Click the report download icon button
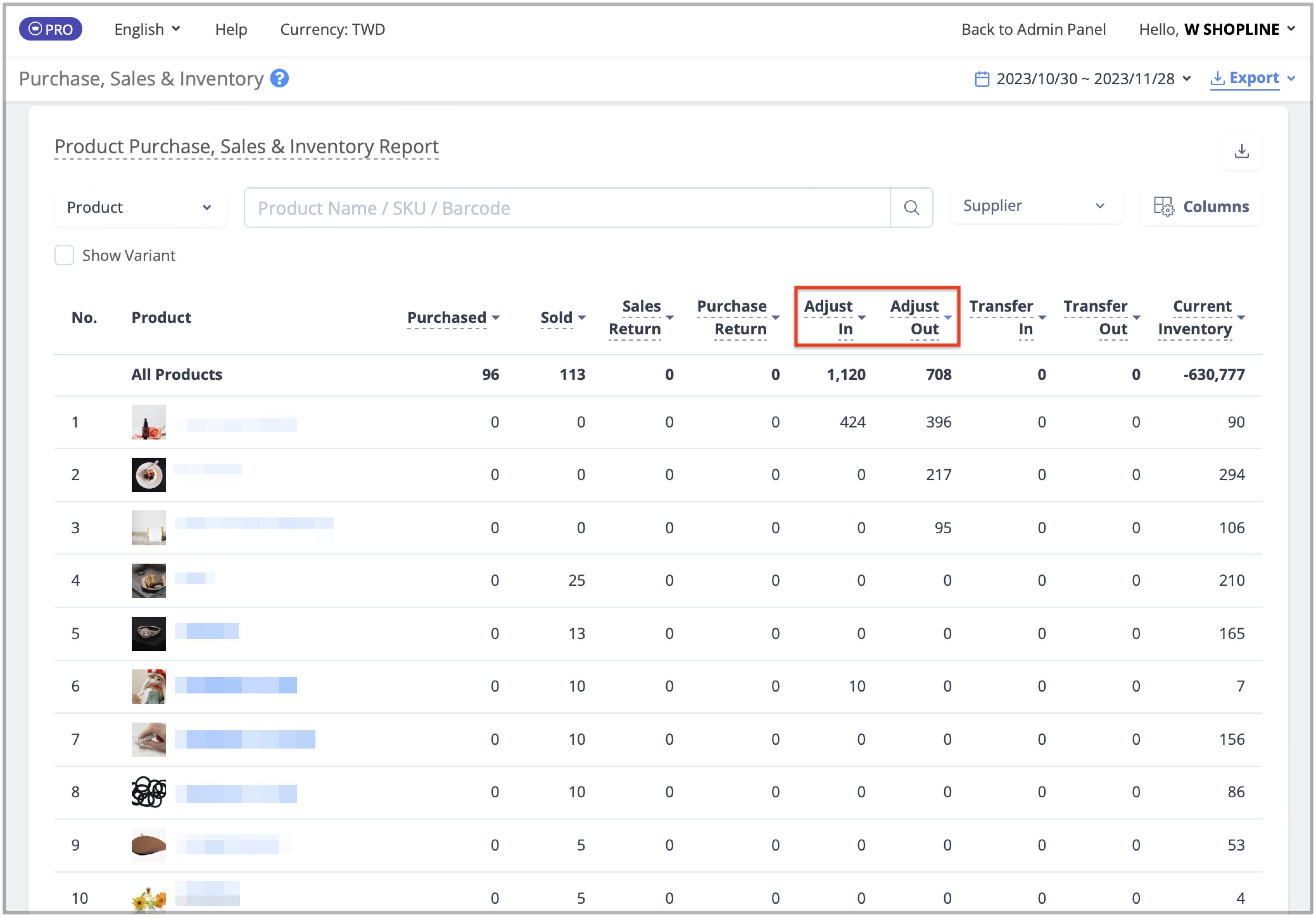The width and height of the screenshot is (1316, 917). (x=1242, y=151)
